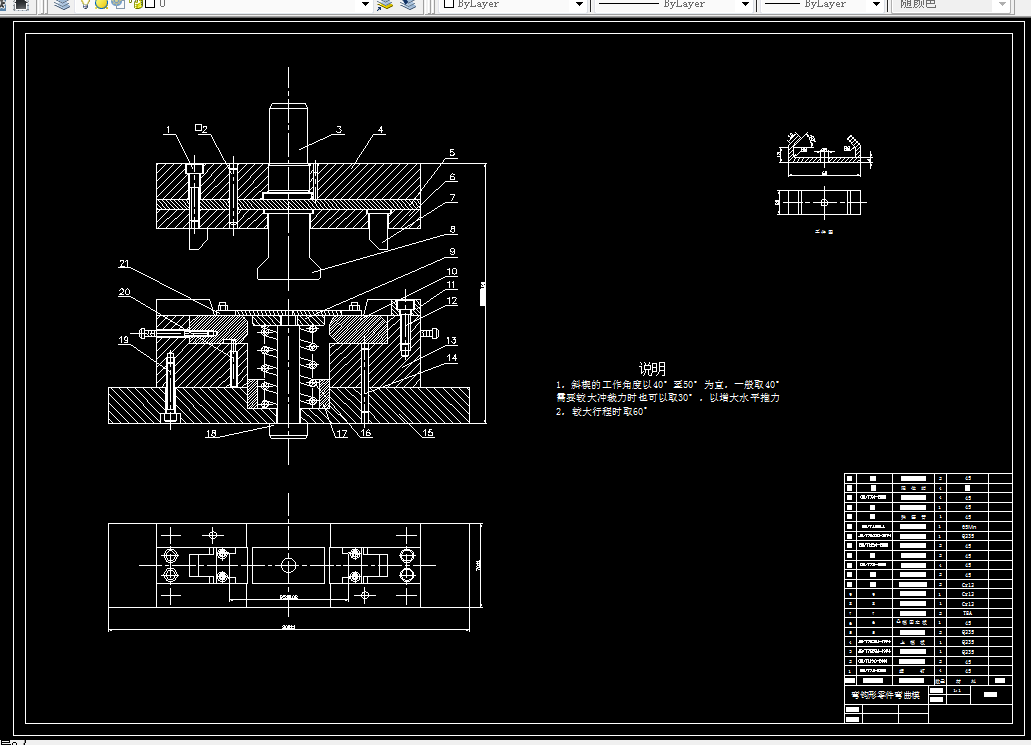Select part callout 13 on the right
1031x745 pixels.
point(451,341)
